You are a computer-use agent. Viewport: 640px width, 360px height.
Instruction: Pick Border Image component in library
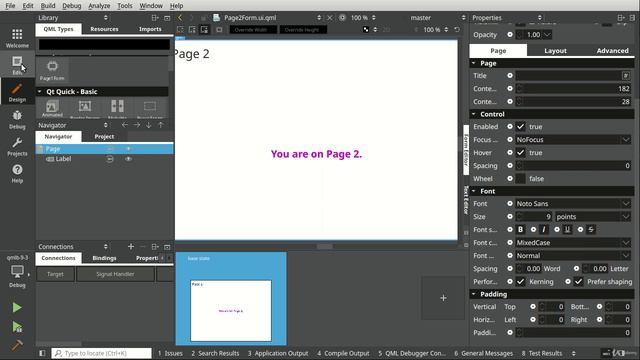(x=85, y=109)
